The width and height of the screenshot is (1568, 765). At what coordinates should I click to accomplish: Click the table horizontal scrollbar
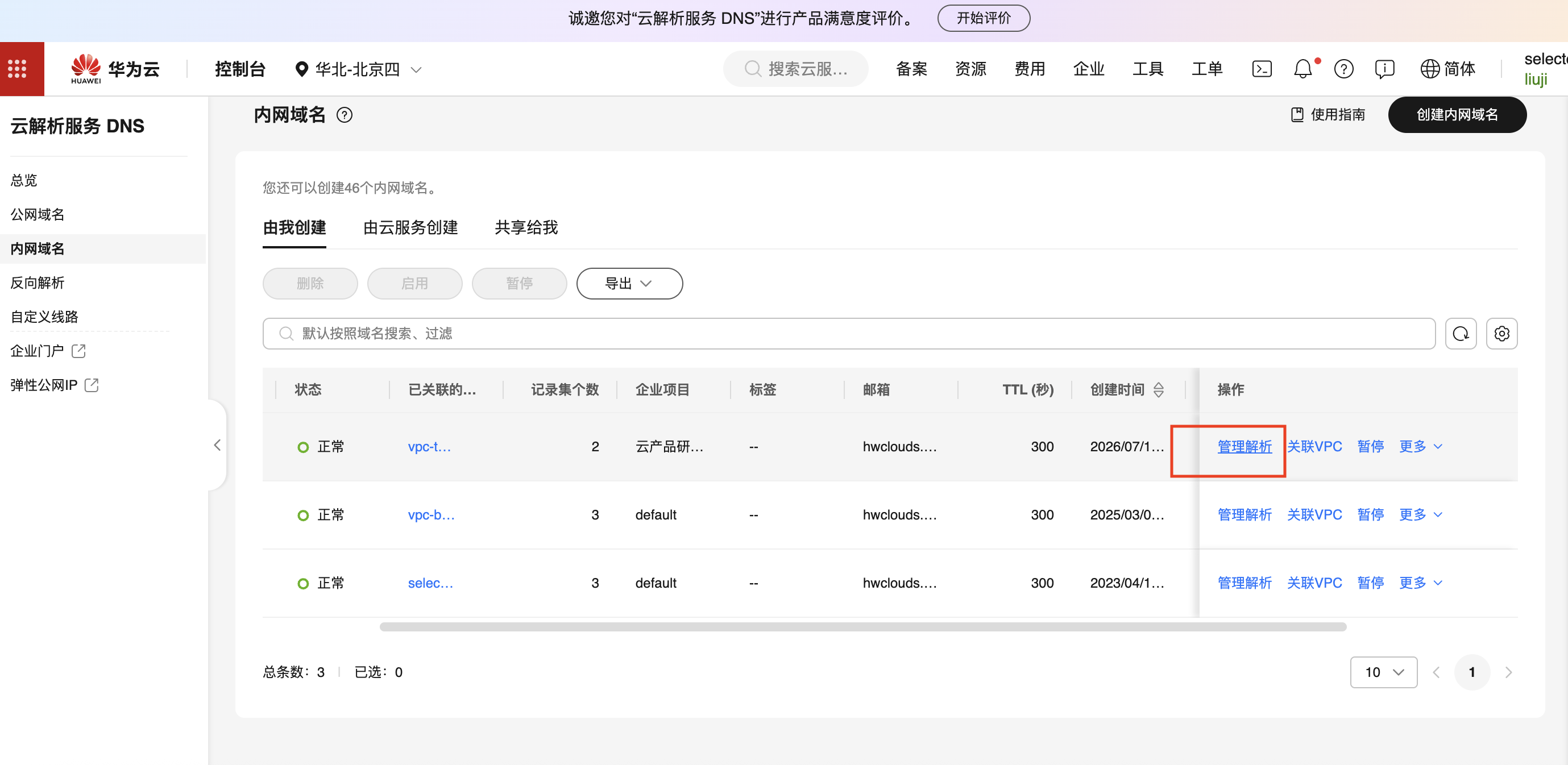(862, 627)
